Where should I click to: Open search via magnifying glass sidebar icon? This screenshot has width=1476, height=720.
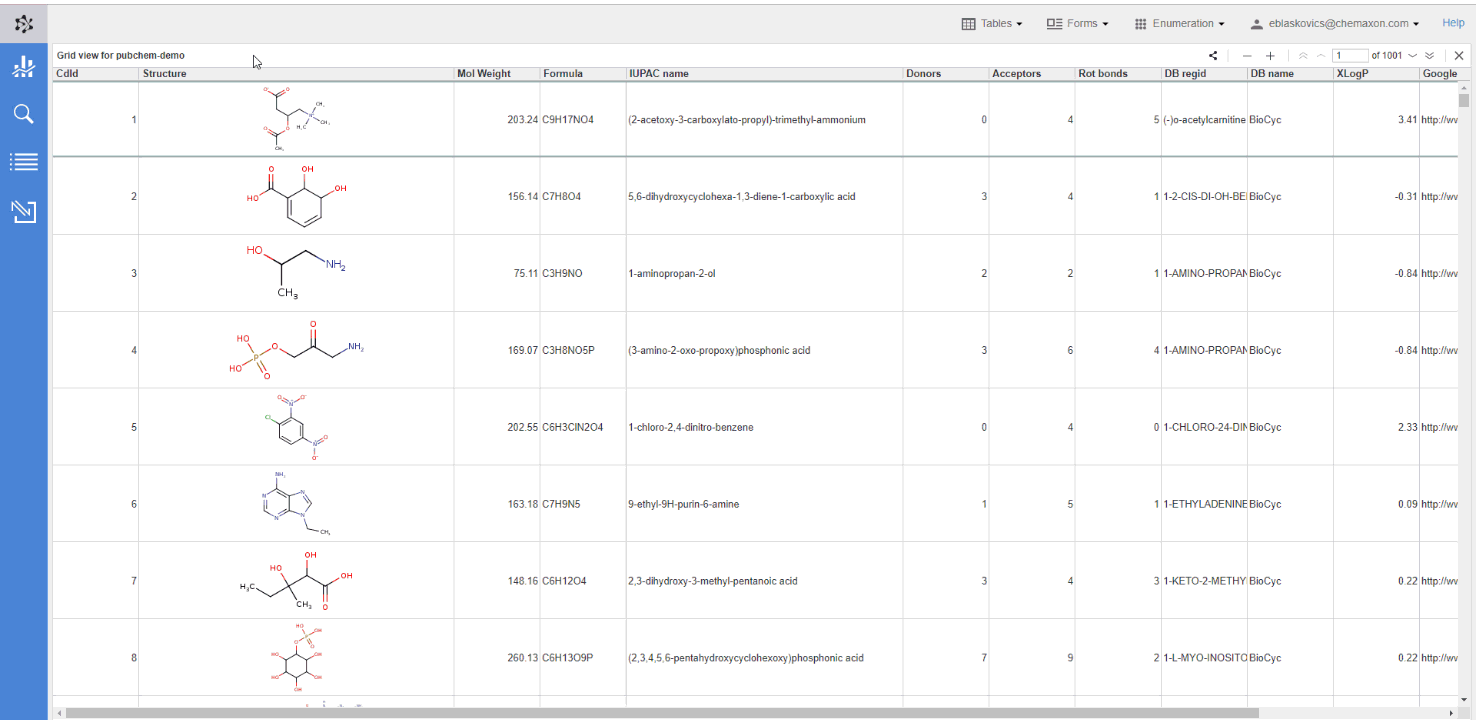[24, 114]
